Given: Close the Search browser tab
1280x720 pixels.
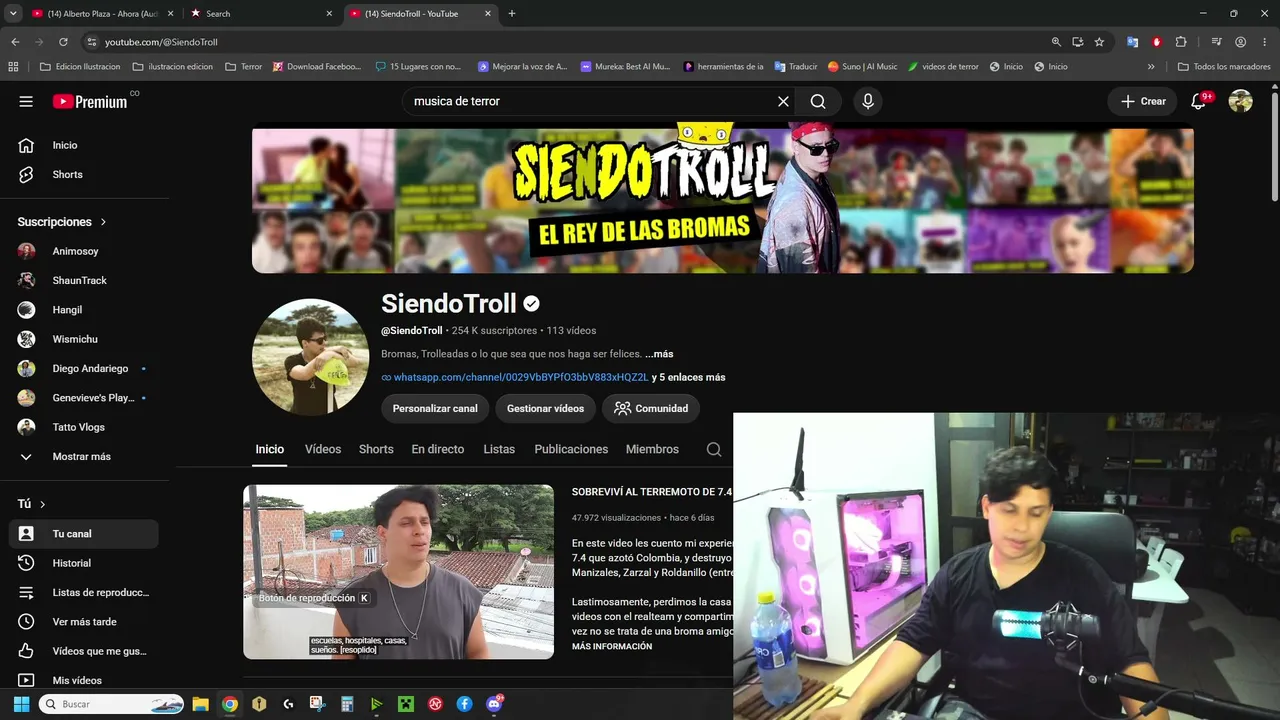Looking at the screenshot, I should (x=329, y=14).
